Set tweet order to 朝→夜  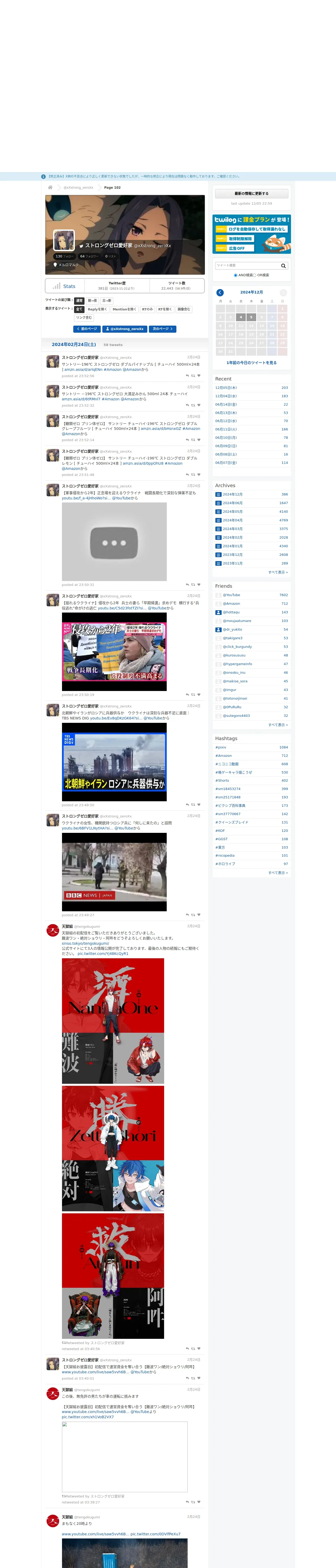click(92, 301)
